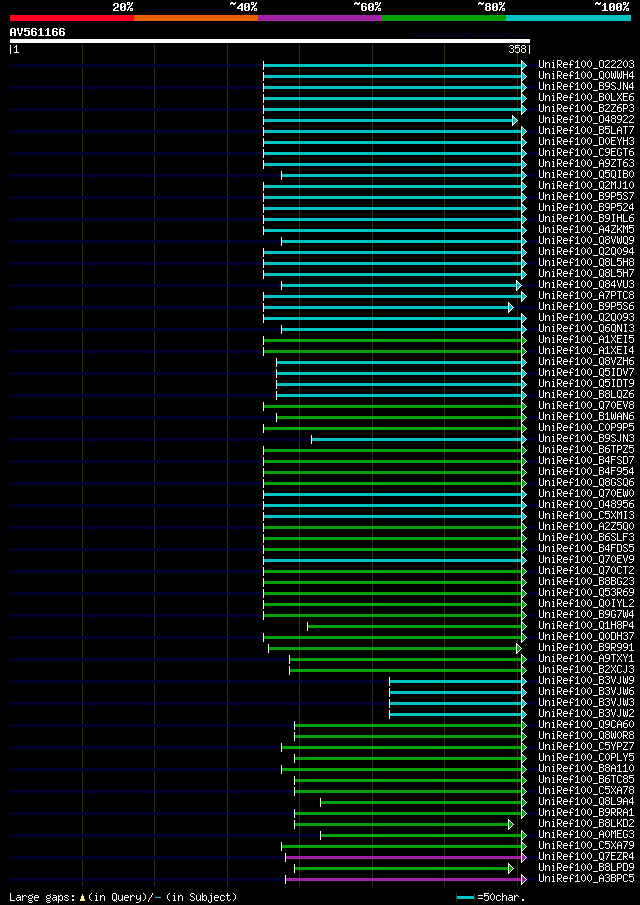Select the UniRef100_B8LKD2 label
This screenshot has width=640, height=905.
click(586, 824)
